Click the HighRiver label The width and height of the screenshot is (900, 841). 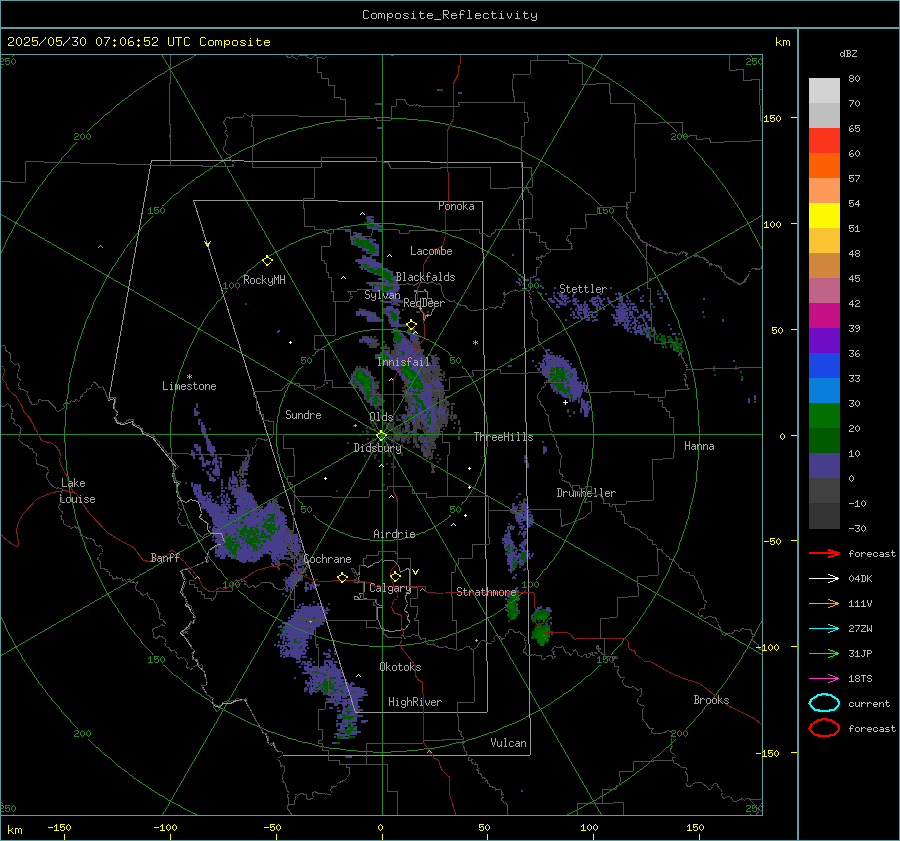point(415,702)
